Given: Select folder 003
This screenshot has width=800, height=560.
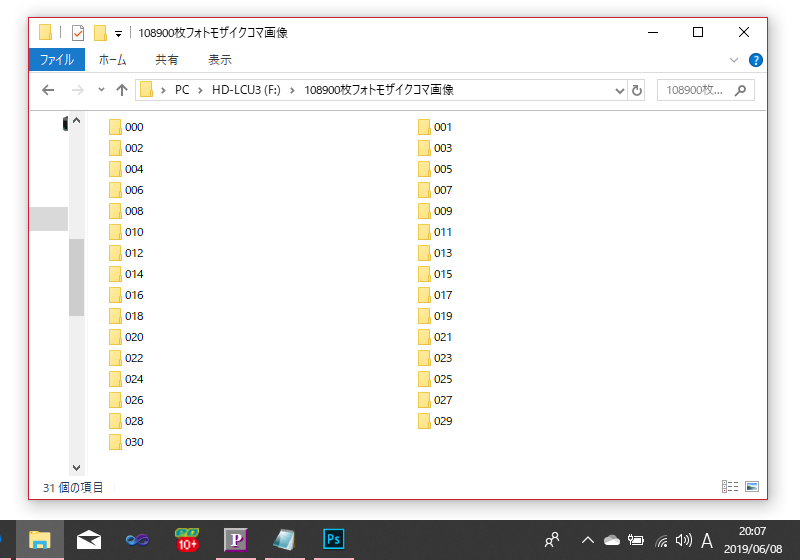Looking at the screenshot, I should coord(435,148).
